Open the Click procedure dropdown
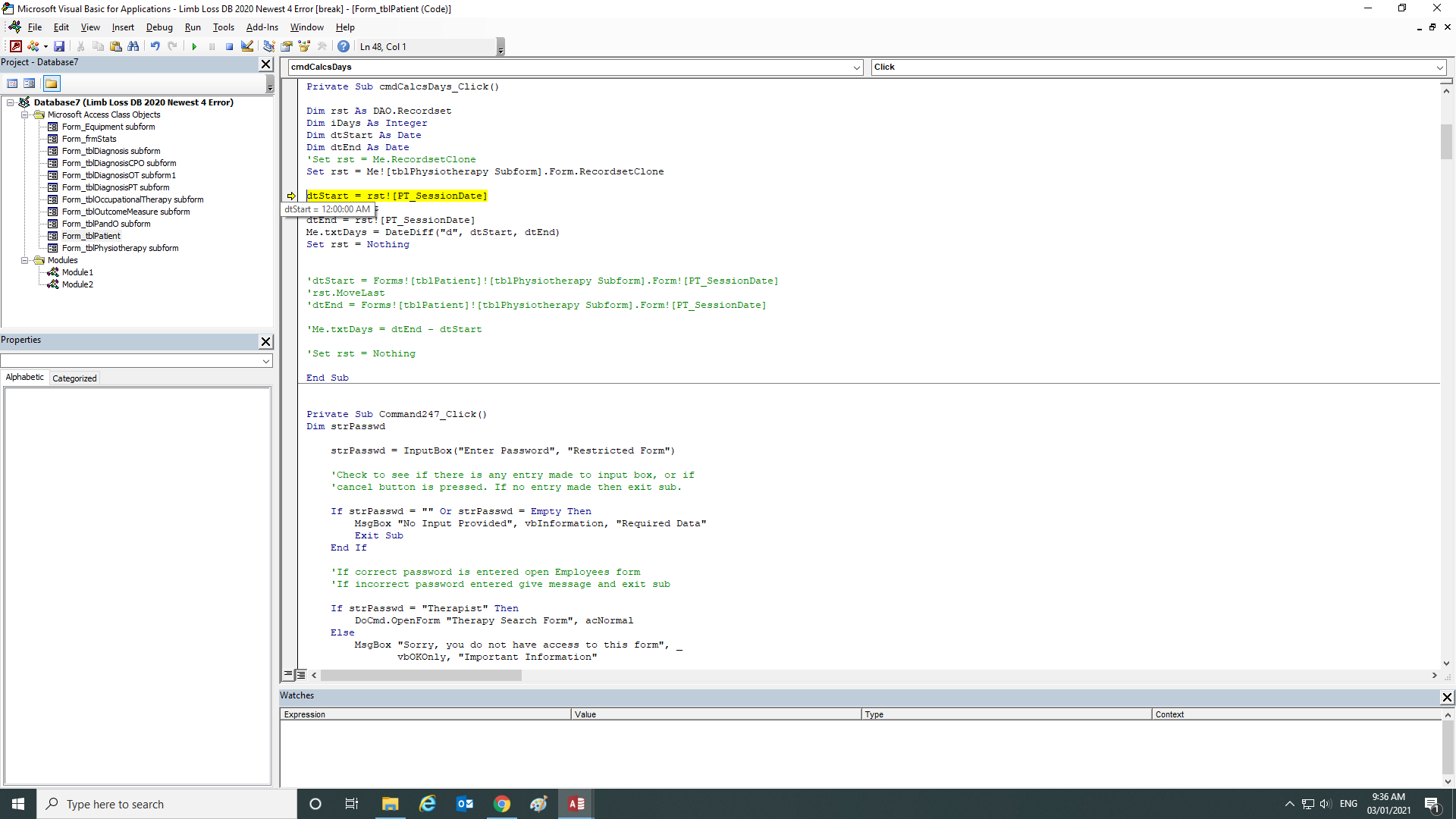 tap(1439, 67)
